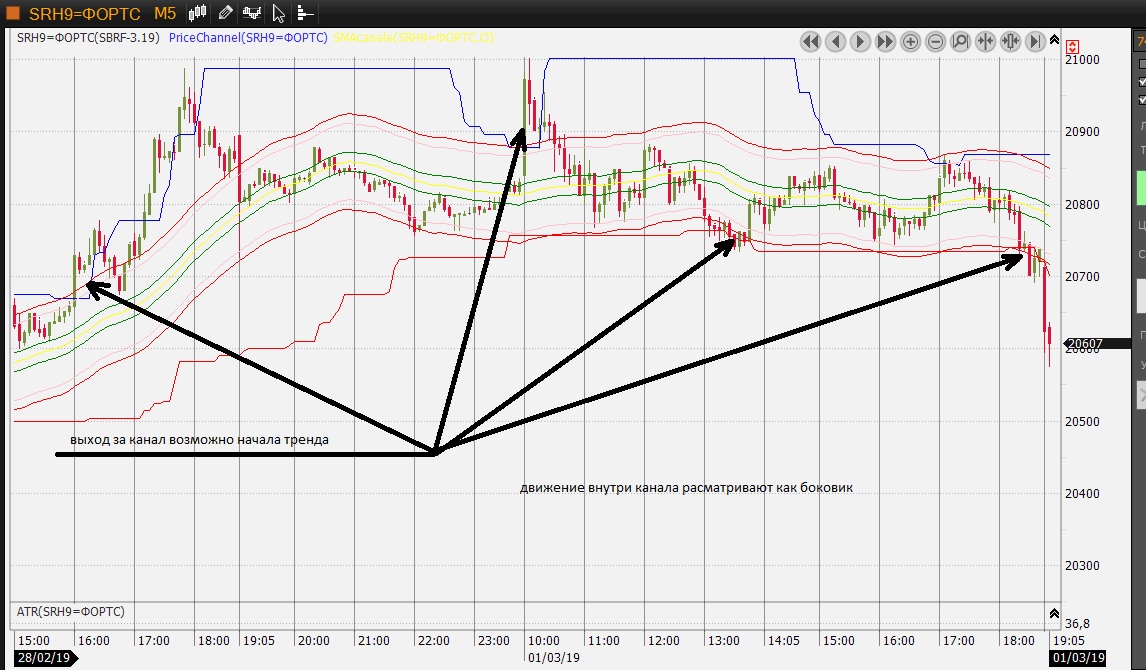Select the cursor pointer tool
The image size is (1146, 670).
pos(281,13)
